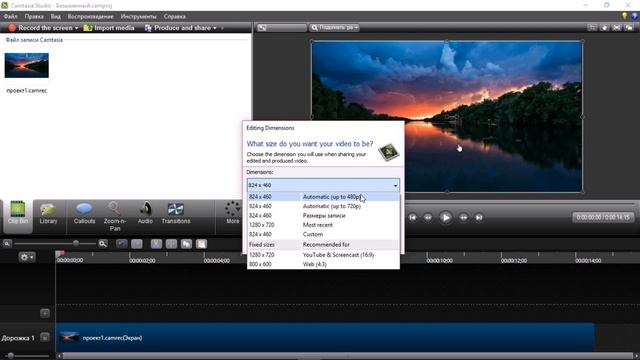Open the Audio tool
Screen dimensions: 640x360
[x=145, y=214]
